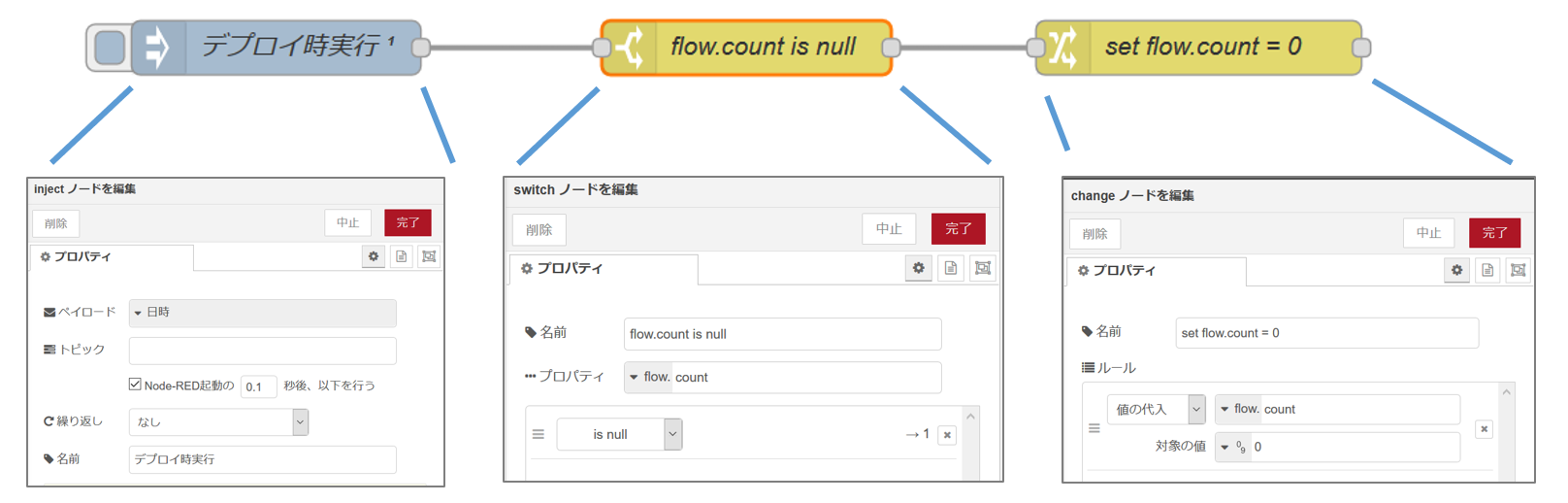Open the 対象の値 number type selector
The image size is (1568, 503).
pyautogui.click(x=1232, y=448)
